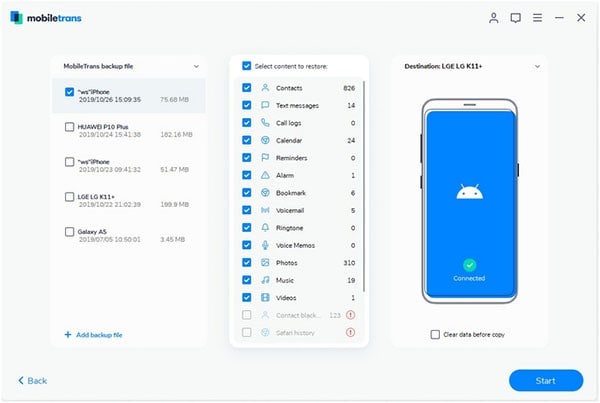The width and height of the screenshot is (600, 403).
Task: Click the Contacts icon in content list
Action: 265,88
